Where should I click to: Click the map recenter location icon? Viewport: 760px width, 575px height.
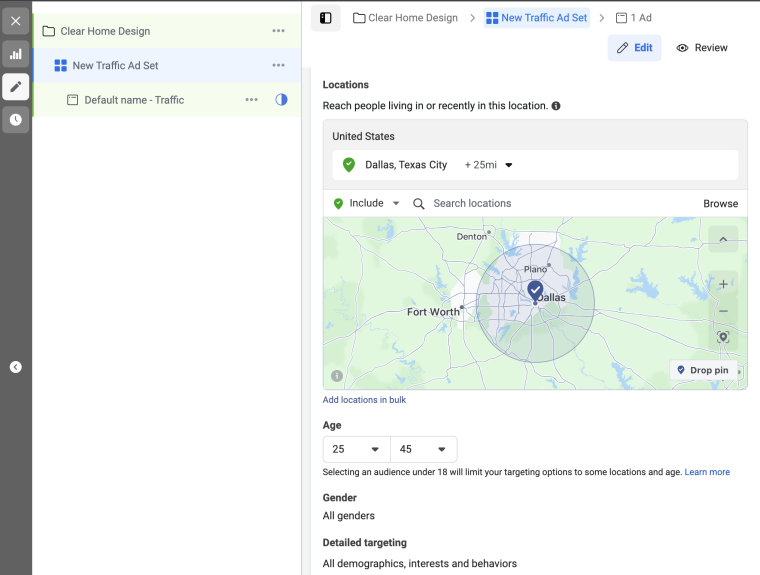(723, 337)
